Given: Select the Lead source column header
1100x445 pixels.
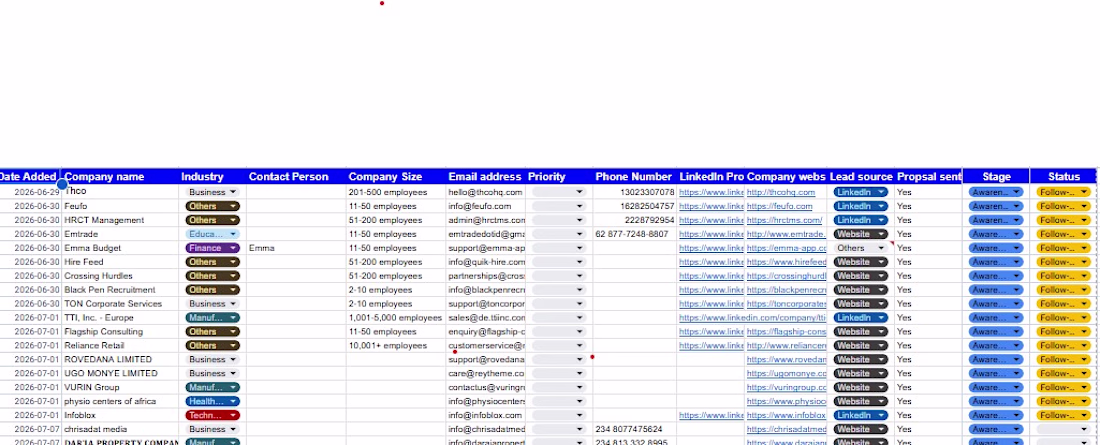Looking at the screenshot, I should pyautogui.click(x=861, y=177).
